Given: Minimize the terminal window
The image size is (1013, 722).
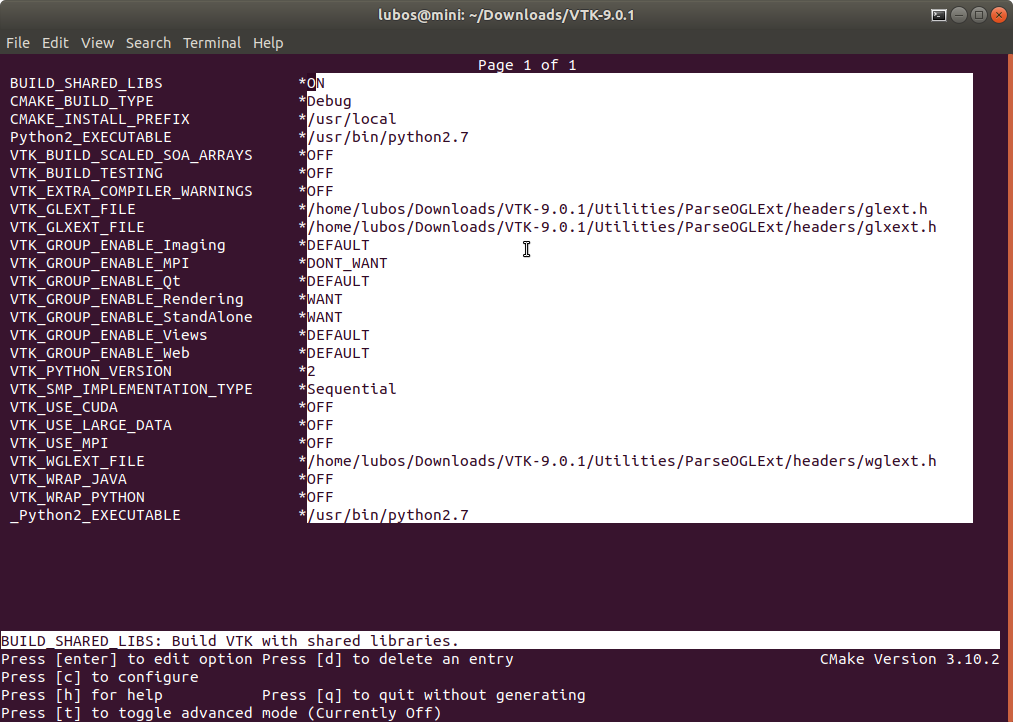Looking at the screenshot, I should coord(959,15).
